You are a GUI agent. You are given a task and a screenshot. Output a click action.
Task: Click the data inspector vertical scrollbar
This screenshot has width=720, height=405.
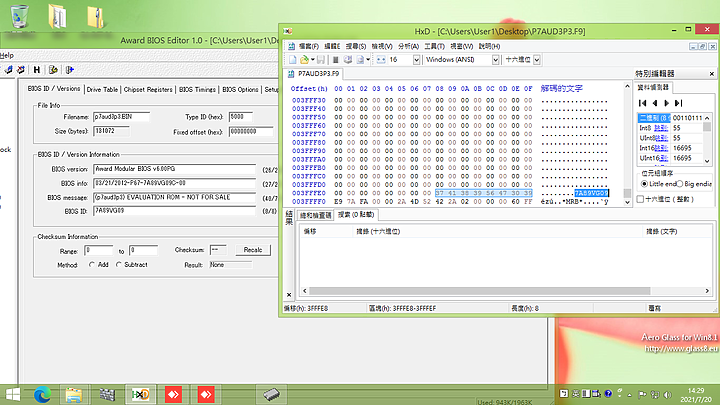(x=707, y=139)
